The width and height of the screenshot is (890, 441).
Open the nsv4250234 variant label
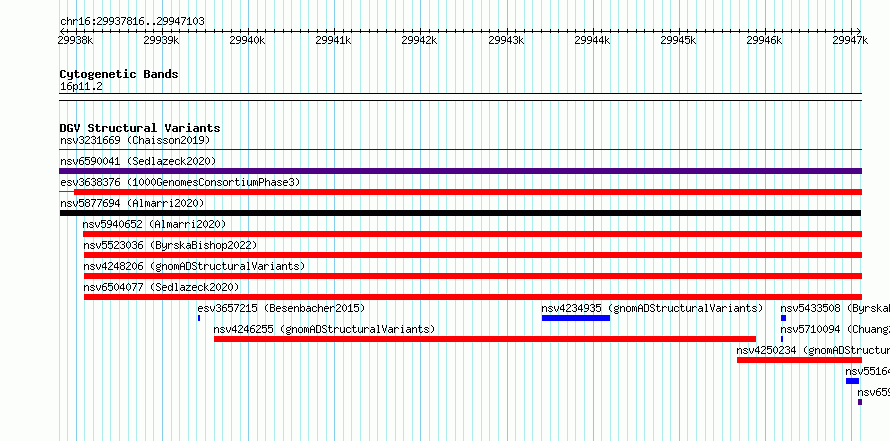pyautogui.click(x=813, y=350)
